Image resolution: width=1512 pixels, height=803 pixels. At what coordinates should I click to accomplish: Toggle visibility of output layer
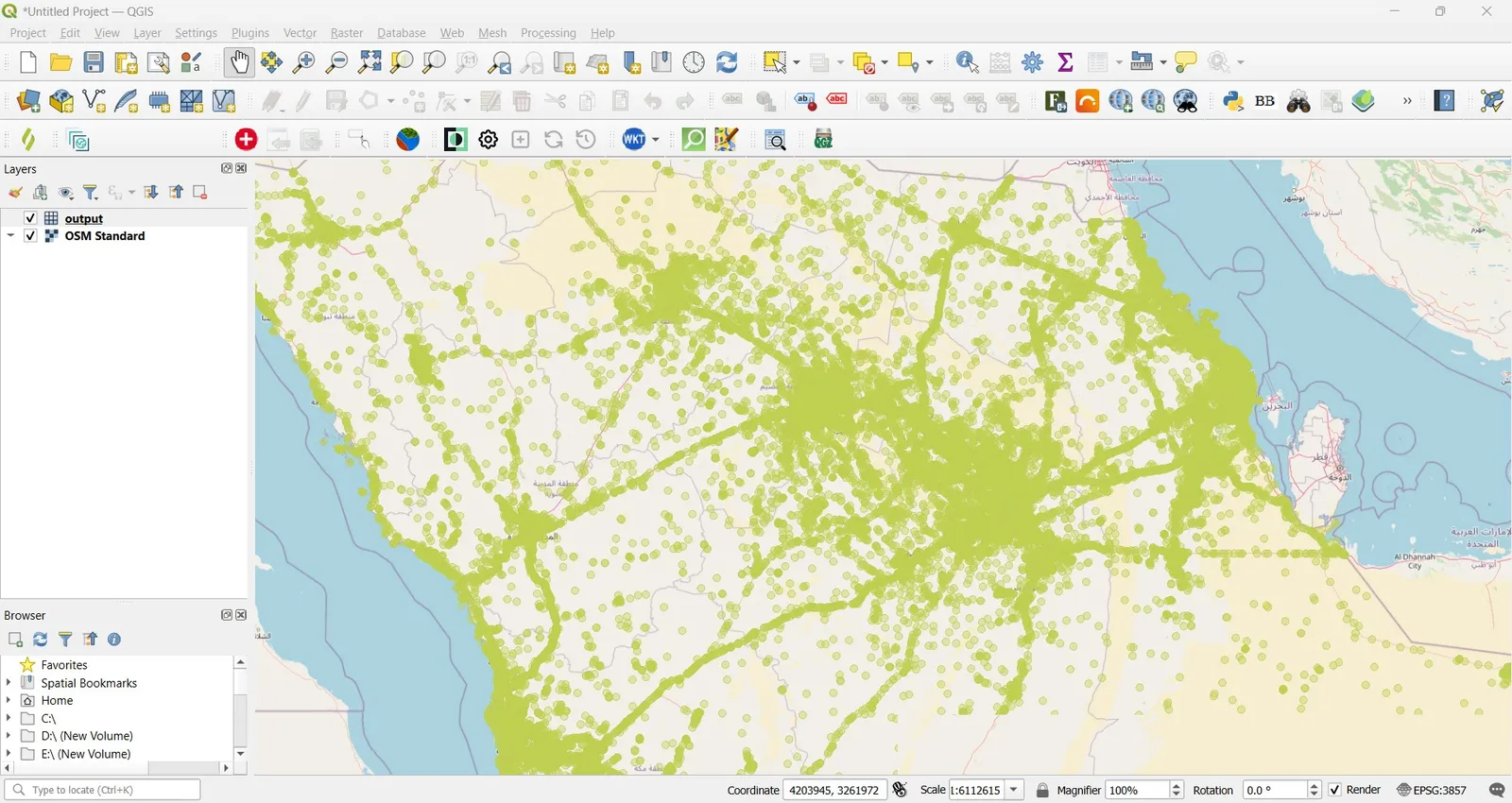(x=30, y=218)
